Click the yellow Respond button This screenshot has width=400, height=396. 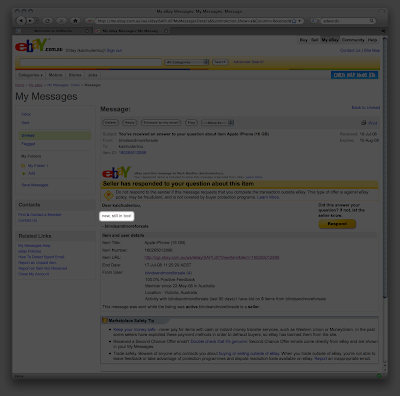pos(337,224)
